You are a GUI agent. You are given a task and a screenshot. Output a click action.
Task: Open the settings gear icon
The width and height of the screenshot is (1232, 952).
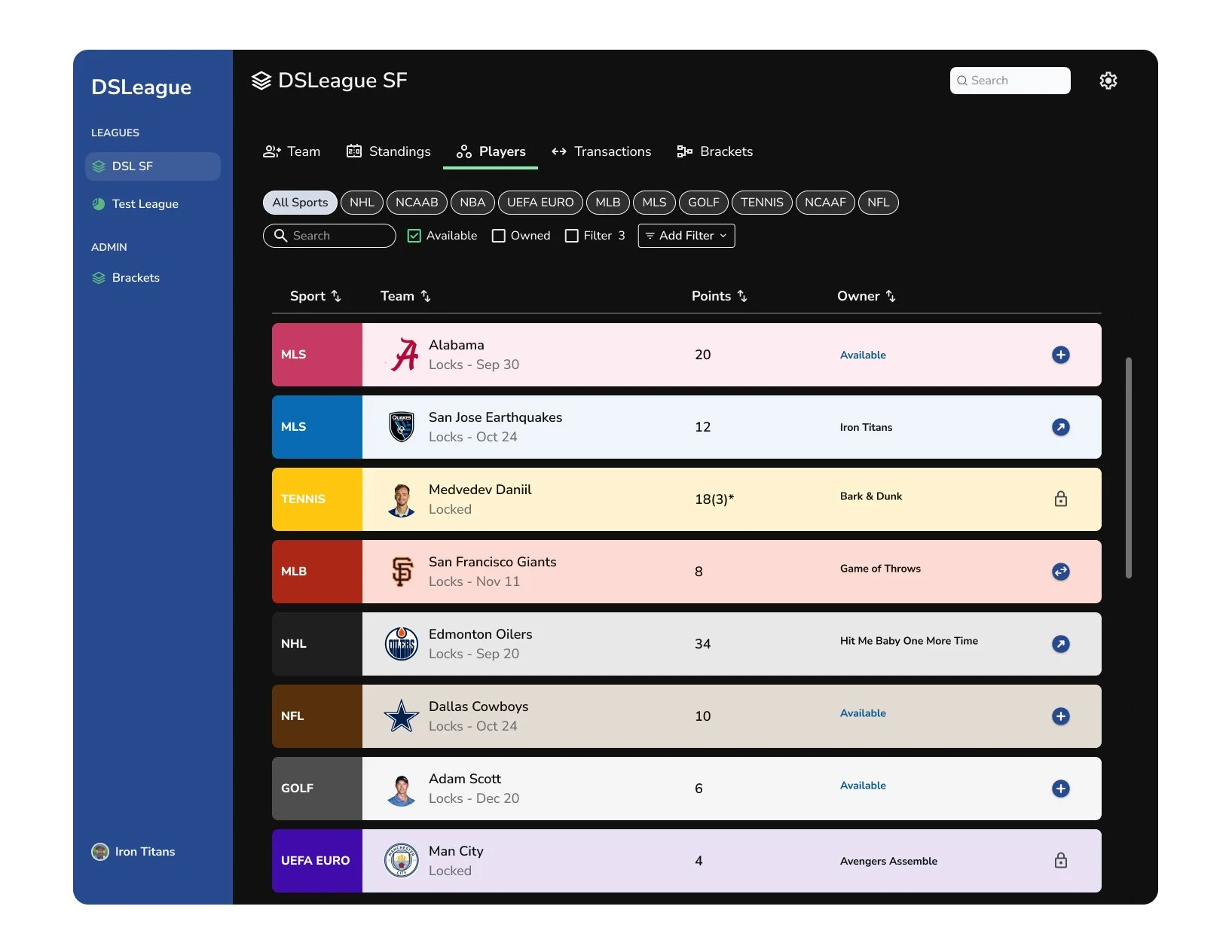coord(1108,81)
